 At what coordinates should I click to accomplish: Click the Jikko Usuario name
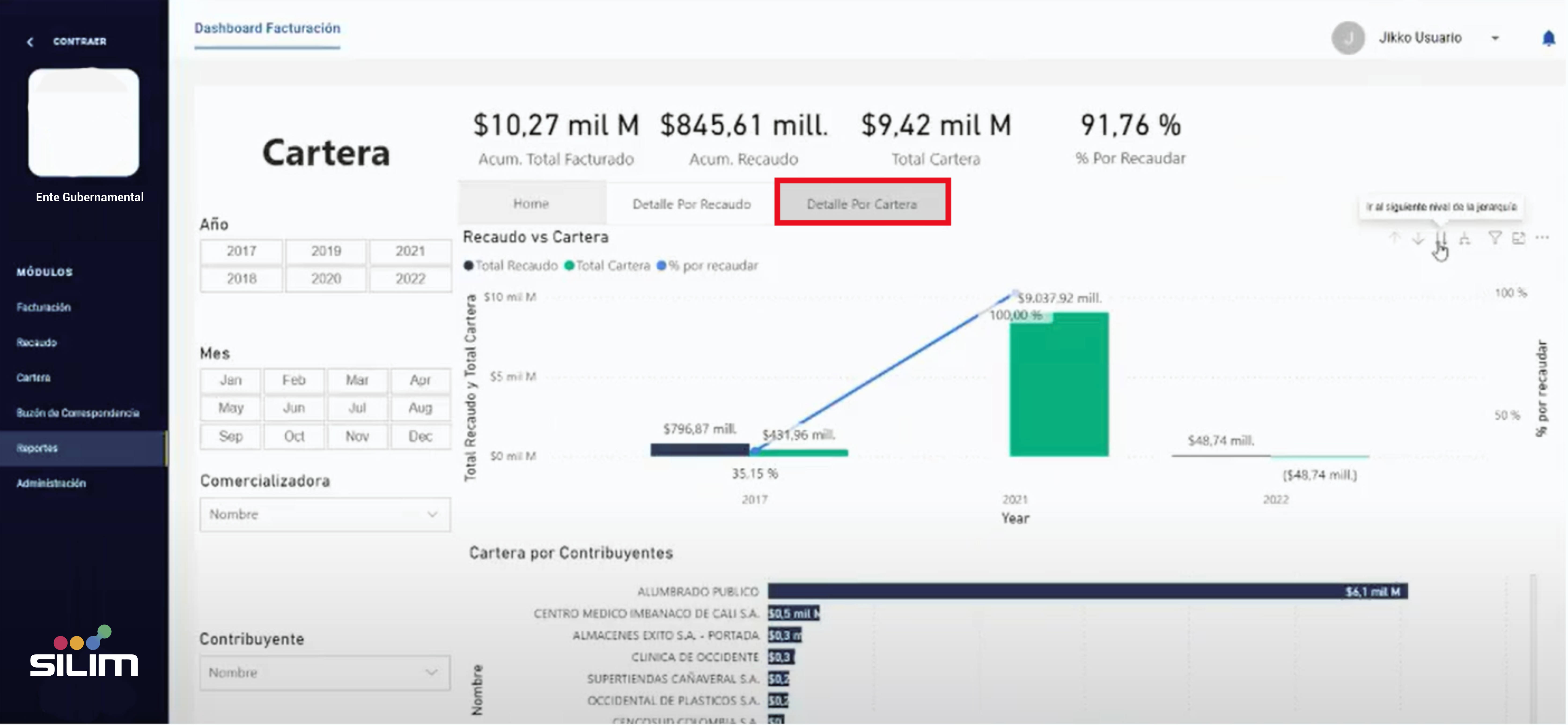pyautogui.click(x=1420, y=38)
